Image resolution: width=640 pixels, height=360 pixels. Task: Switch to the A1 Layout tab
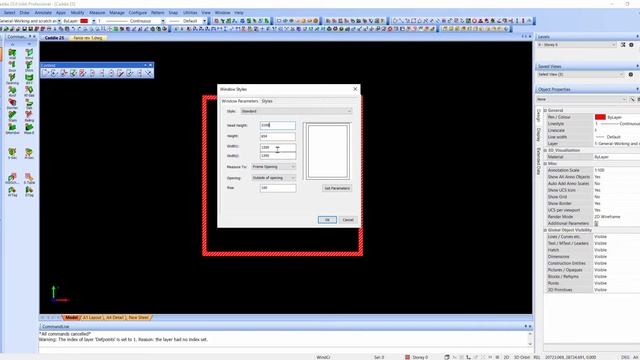coord(92,318)
